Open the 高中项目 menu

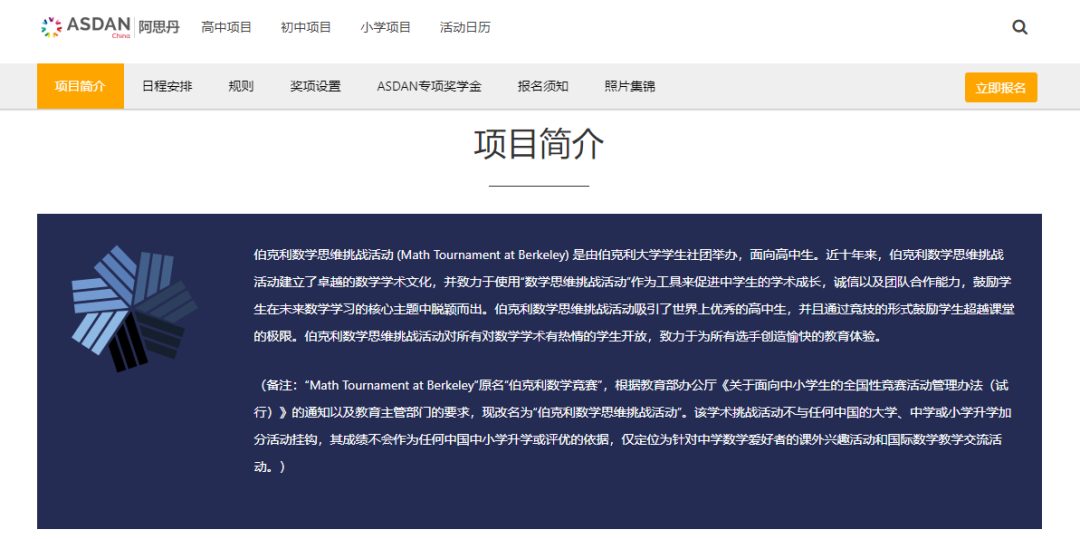pyautogui.click(x=226, y=28)
